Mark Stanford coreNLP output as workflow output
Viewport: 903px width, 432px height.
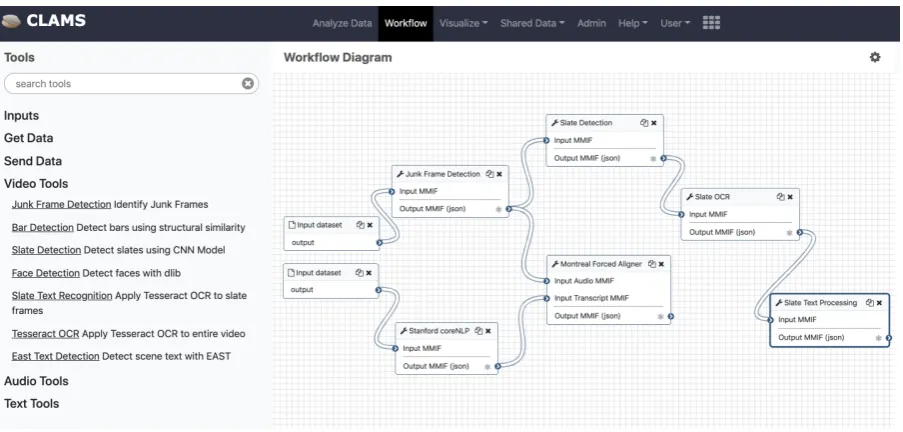tap(487, 366)
